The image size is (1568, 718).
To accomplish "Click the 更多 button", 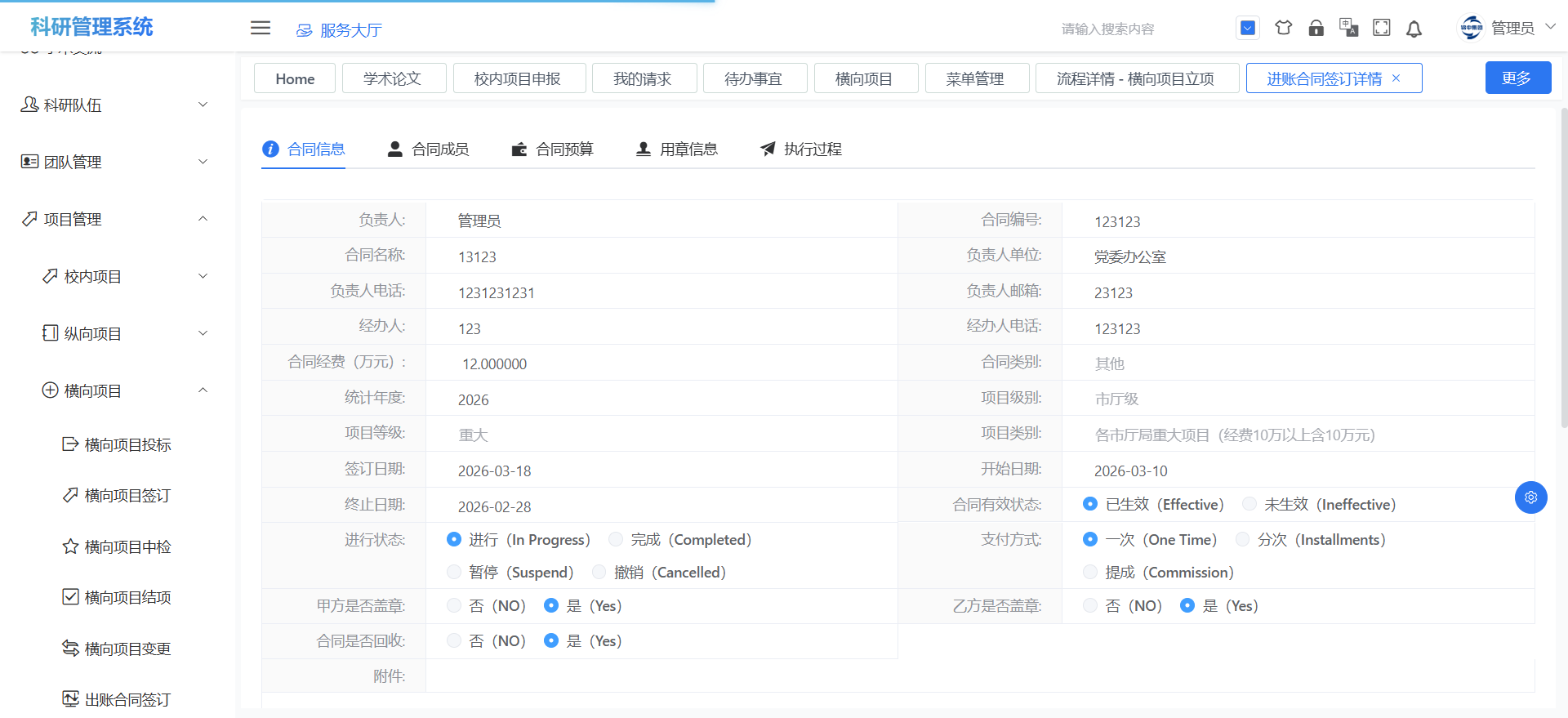I will [x=1517, y=78].
